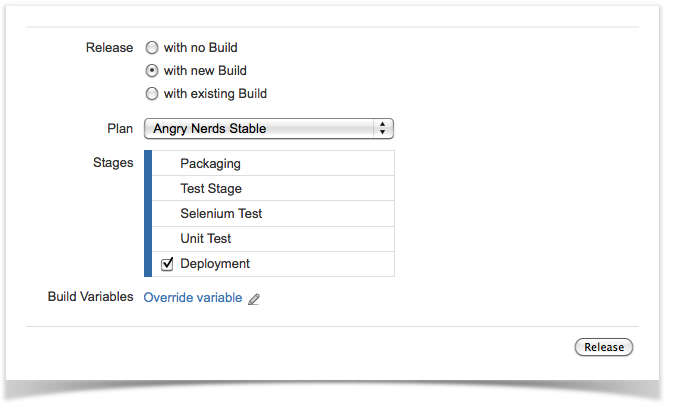Image resolution: width=673 pixels, height=409 pixels.
Task: Click the 'with existing Build' label text
Action: pyautogui.click(x=215, y=94)
